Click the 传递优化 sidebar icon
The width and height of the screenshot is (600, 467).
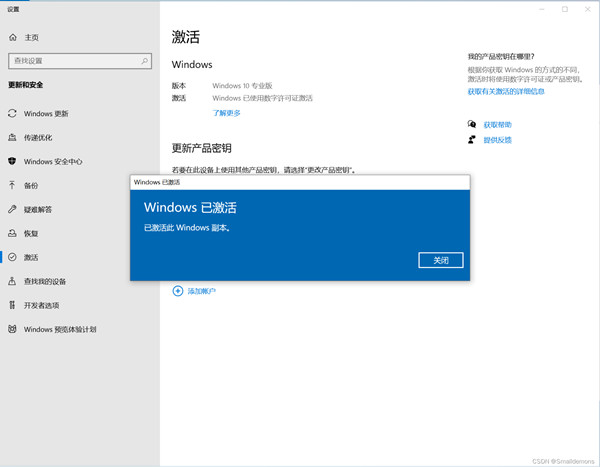click(x=12, y=137)
